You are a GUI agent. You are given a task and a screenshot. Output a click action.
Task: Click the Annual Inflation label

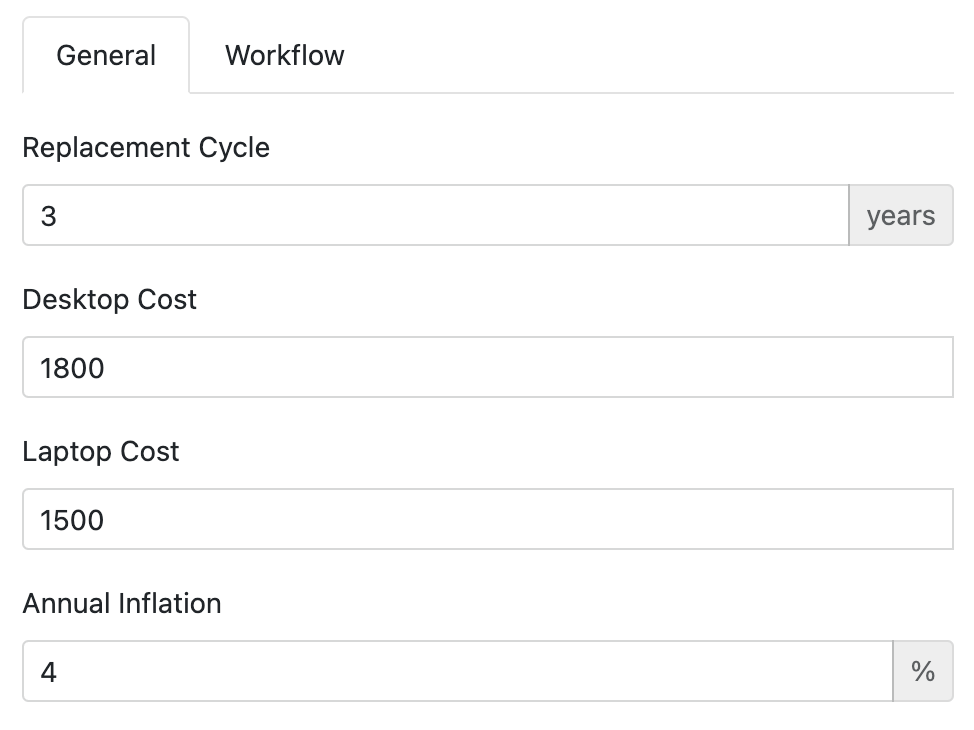[x=122, y=604]
